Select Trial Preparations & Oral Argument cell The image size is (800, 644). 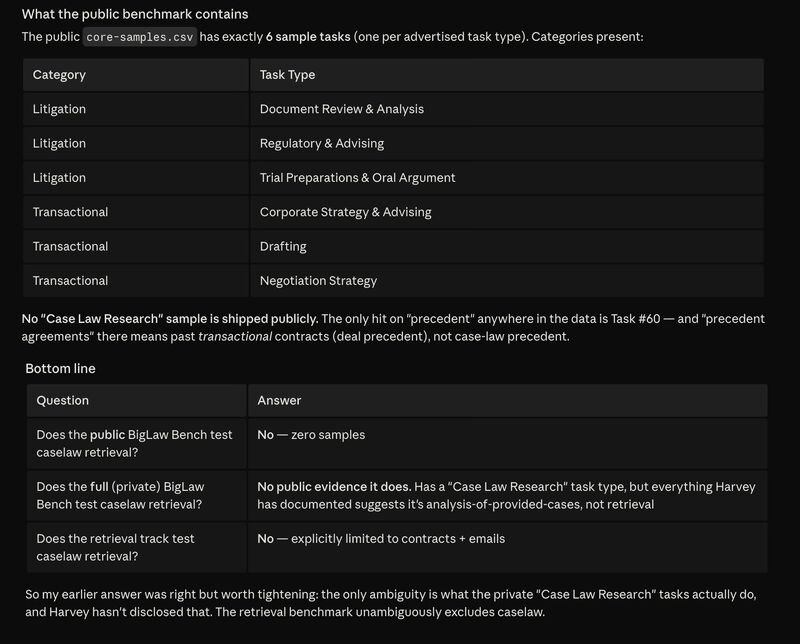[x=357, y=178]
